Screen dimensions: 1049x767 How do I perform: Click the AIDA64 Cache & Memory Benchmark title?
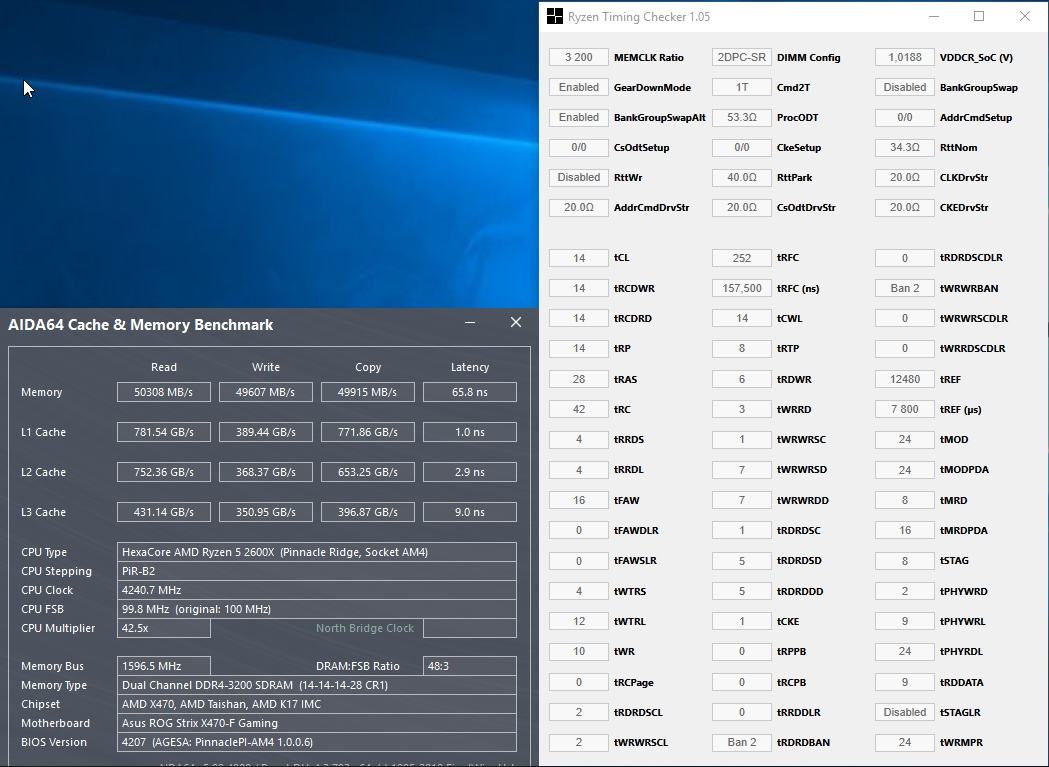(x=140, y=325)
